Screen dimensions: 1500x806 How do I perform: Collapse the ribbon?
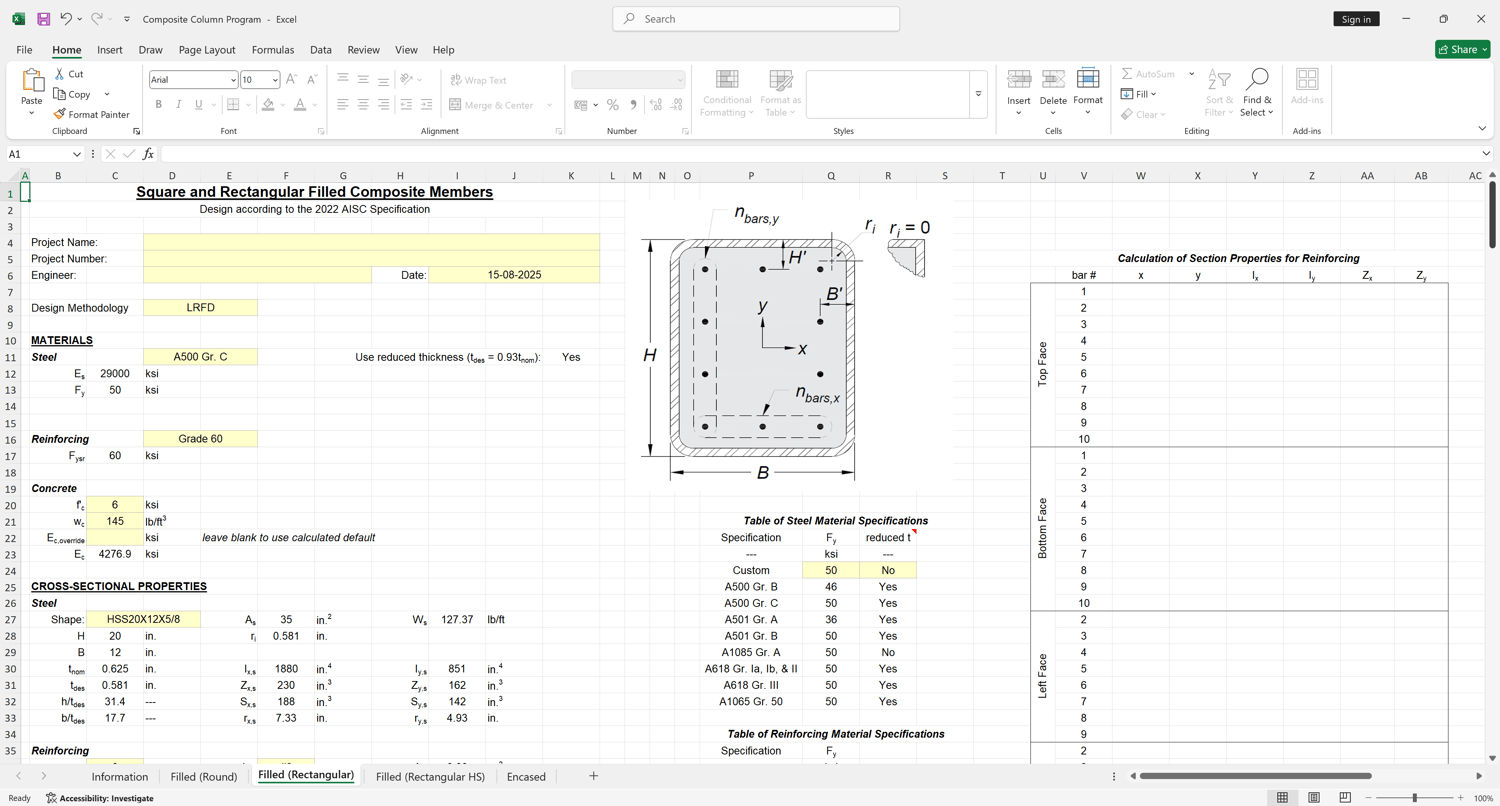[1483, 129]
